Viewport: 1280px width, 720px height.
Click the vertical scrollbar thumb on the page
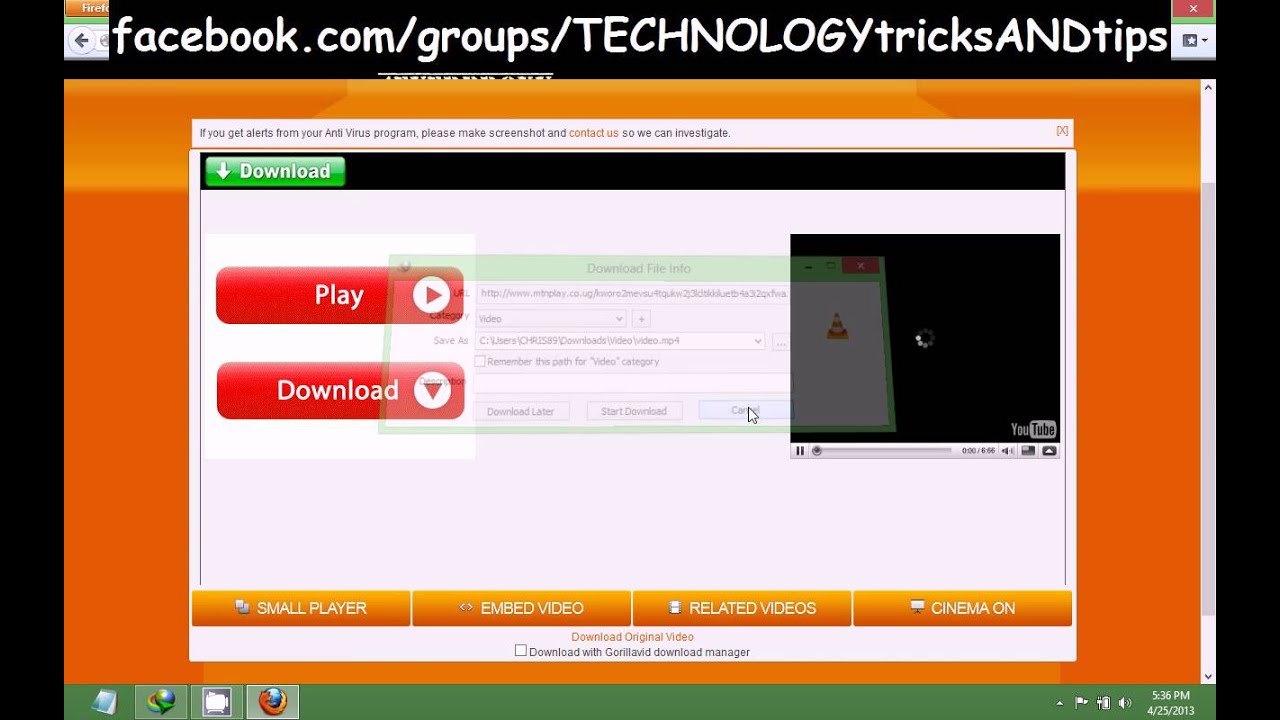coord(1207,400)
